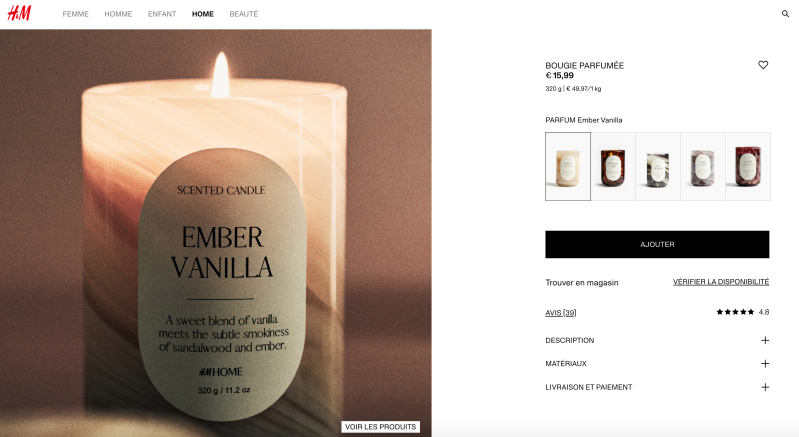Choose the tortoiseshell amber candle variant
Image resolution: width=799 pixels, height=437 pixels.
point(613,167)
